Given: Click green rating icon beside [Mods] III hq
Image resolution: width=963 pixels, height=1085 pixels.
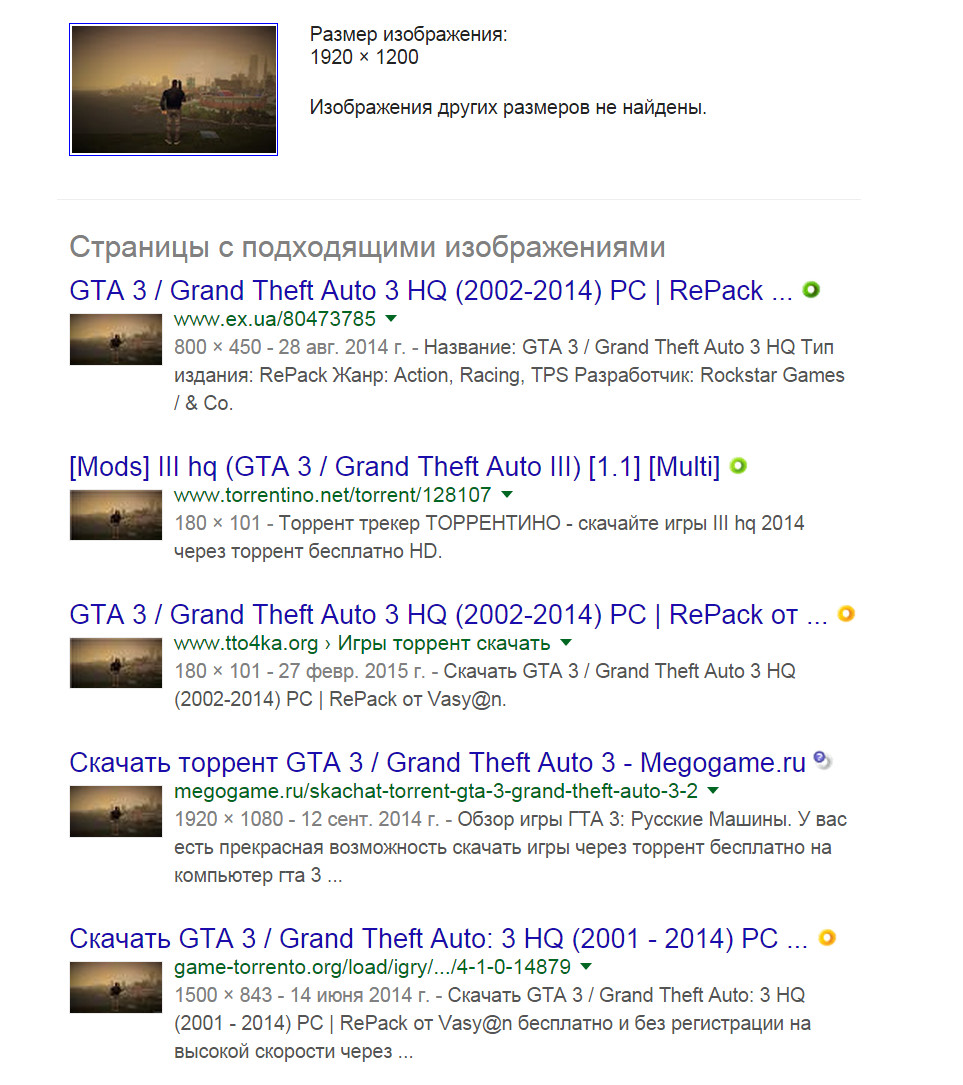Looking at the screenshot, I should (738, 466).
